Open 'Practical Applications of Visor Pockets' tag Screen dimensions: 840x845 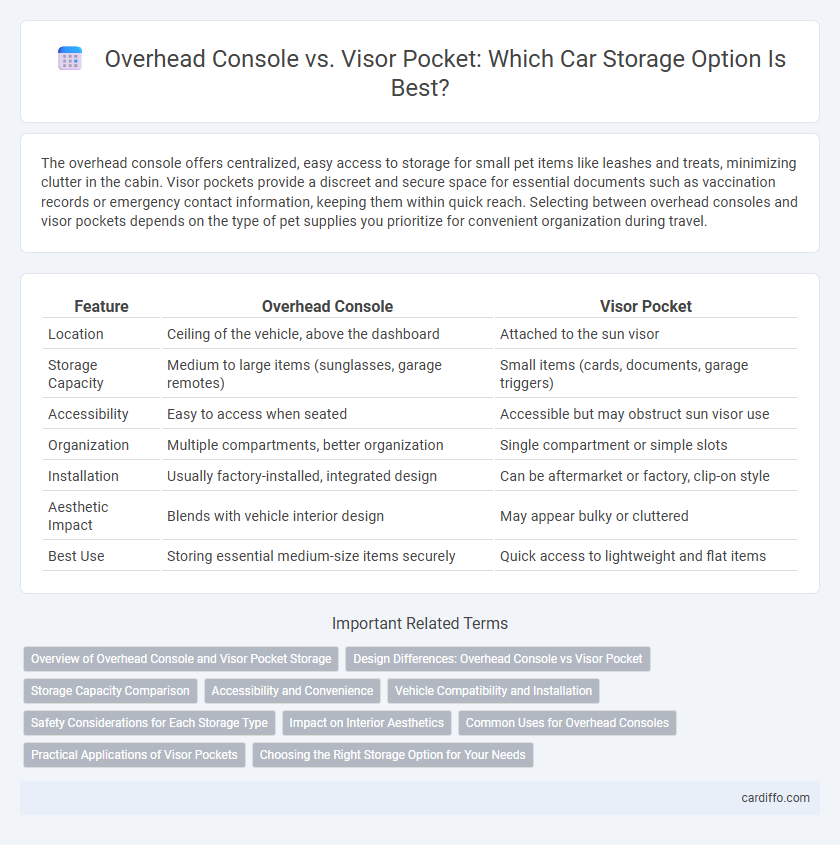(x=134, y=754)
